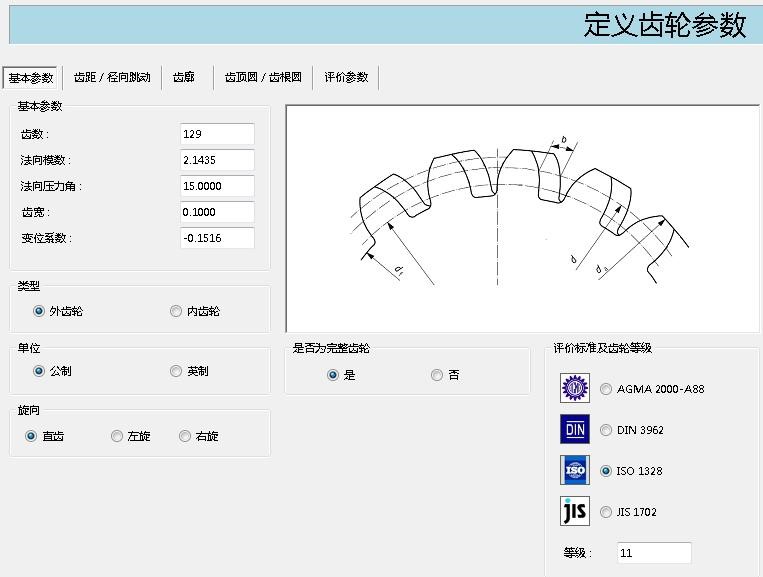
Task: Select JIS 1702 radio button
Action: point(606,512)
